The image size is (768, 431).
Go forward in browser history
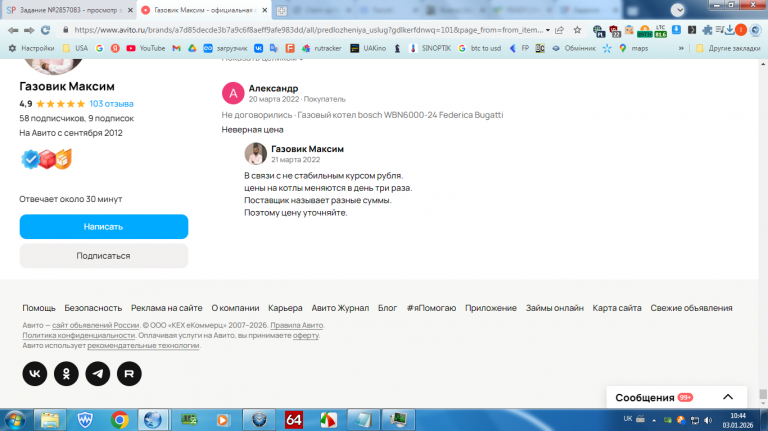pos(29,30)
